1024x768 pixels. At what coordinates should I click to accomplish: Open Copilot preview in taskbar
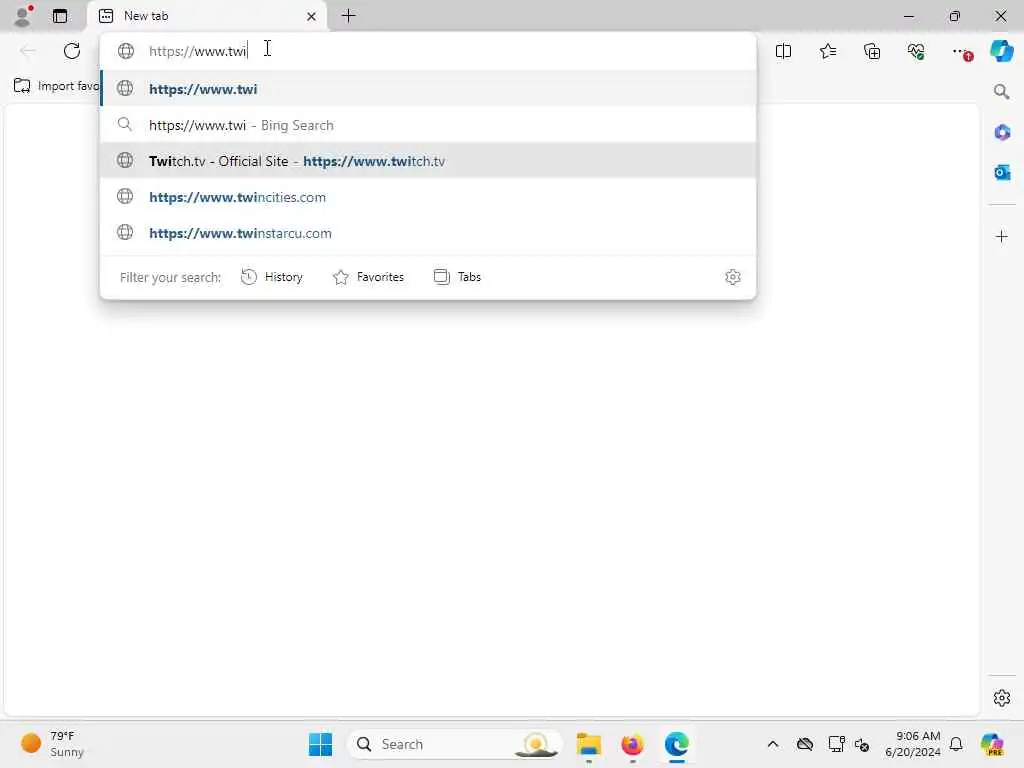(x=992, y=744)
